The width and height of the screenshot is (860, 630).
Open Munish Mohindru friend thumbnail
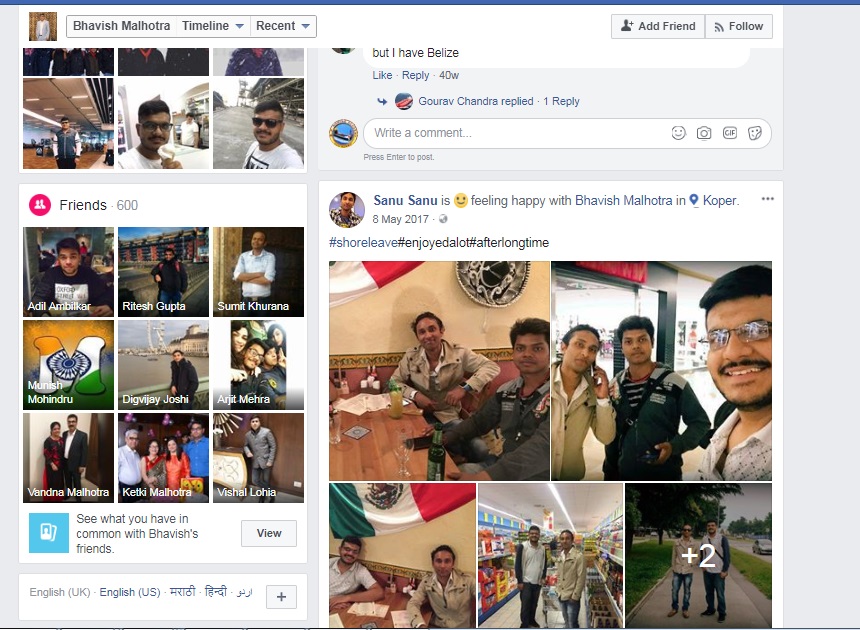point(69,365)
